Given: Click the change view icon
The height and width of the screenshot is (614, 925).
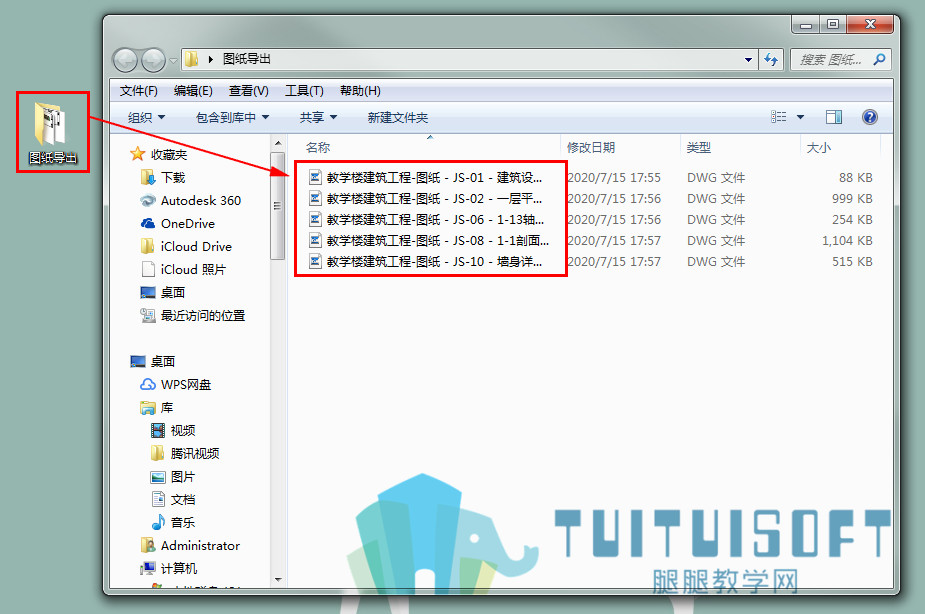Looking at the screenshot, I should [779, 117].
